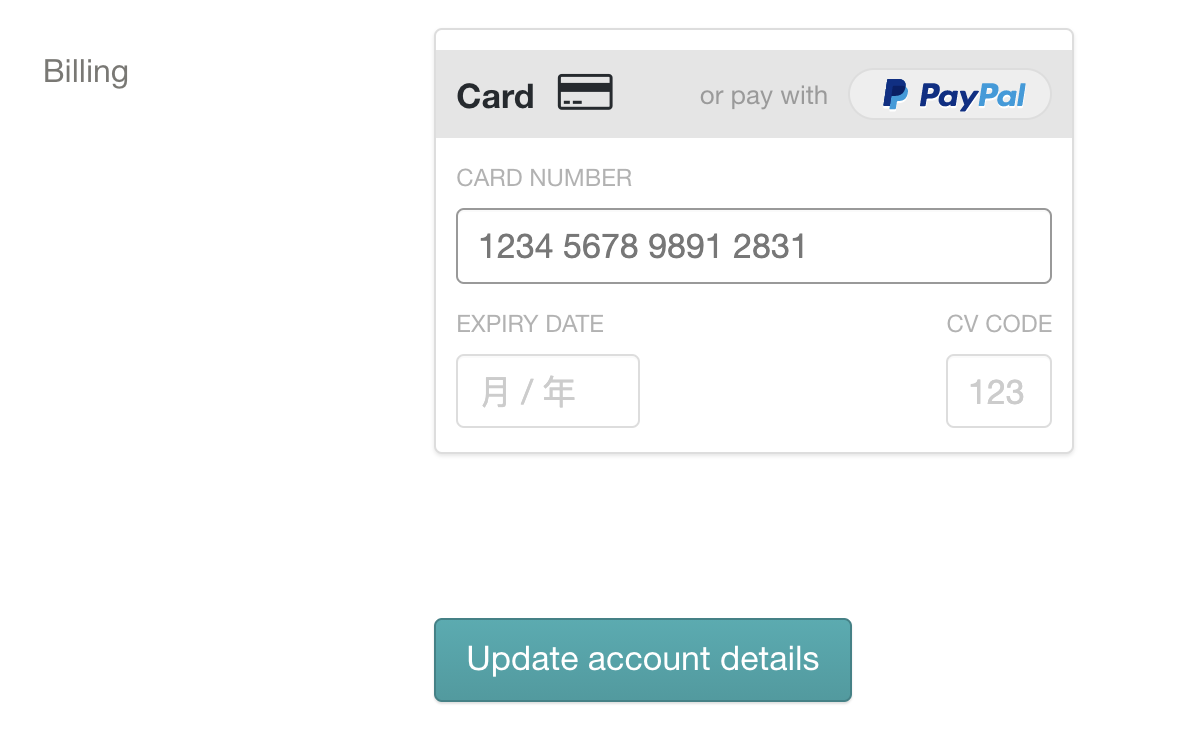The image size is (1200, 734).
Task: Click the 'or pay with' text
Action: (764, 96)
